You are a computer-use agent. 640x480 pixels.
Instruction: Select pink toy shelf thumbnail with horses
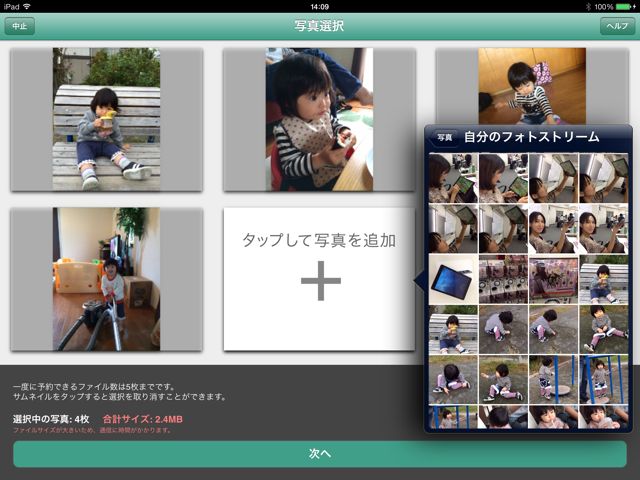tap(553, 279)
